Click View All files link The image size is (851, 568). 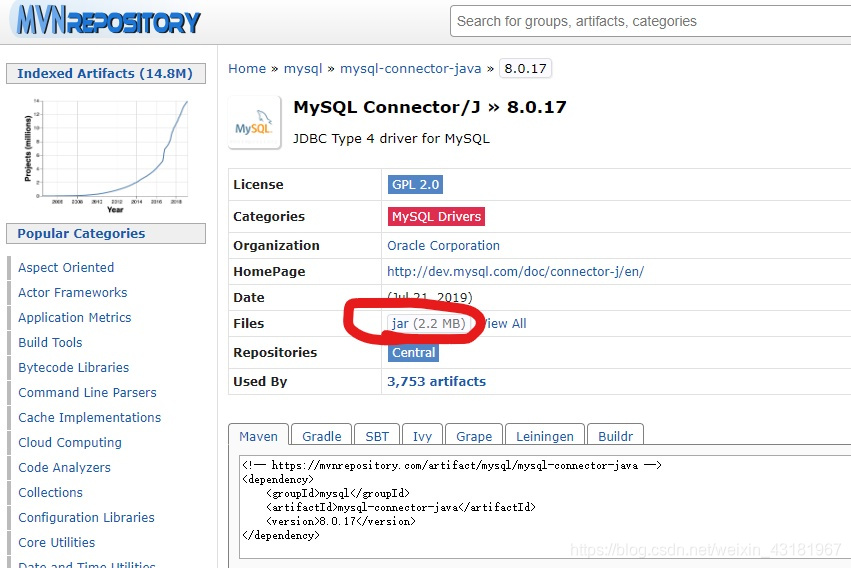[505, 323]
